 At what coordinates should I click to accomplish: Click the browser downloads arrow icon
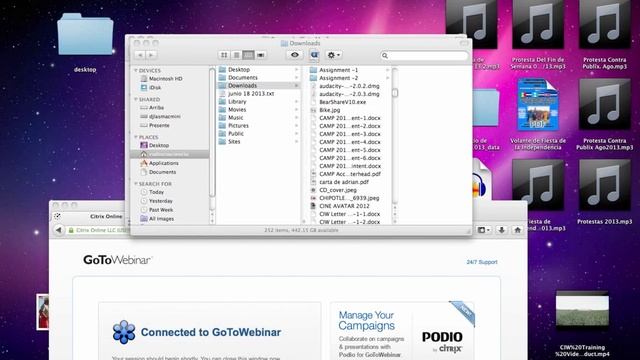point(502,230)
